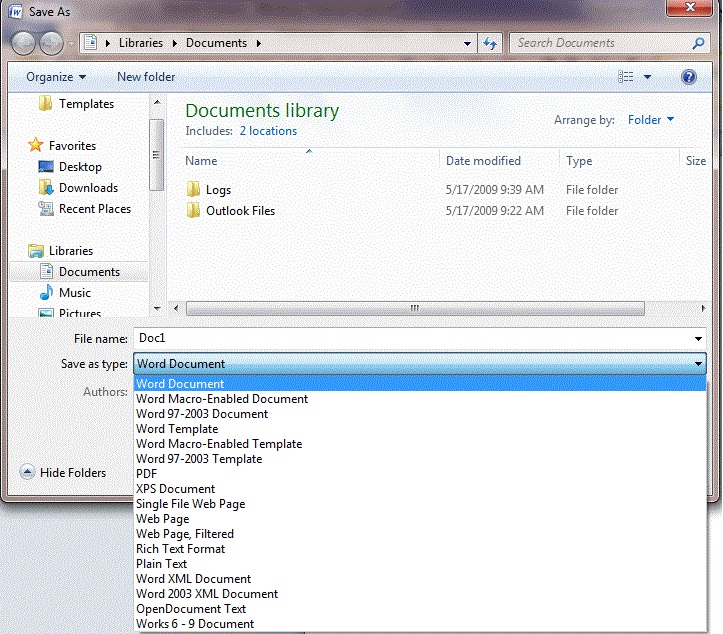Select Downloads in Favorites
Image resolution: width=723 pixels, height=634 pixels.
[78, 188]
